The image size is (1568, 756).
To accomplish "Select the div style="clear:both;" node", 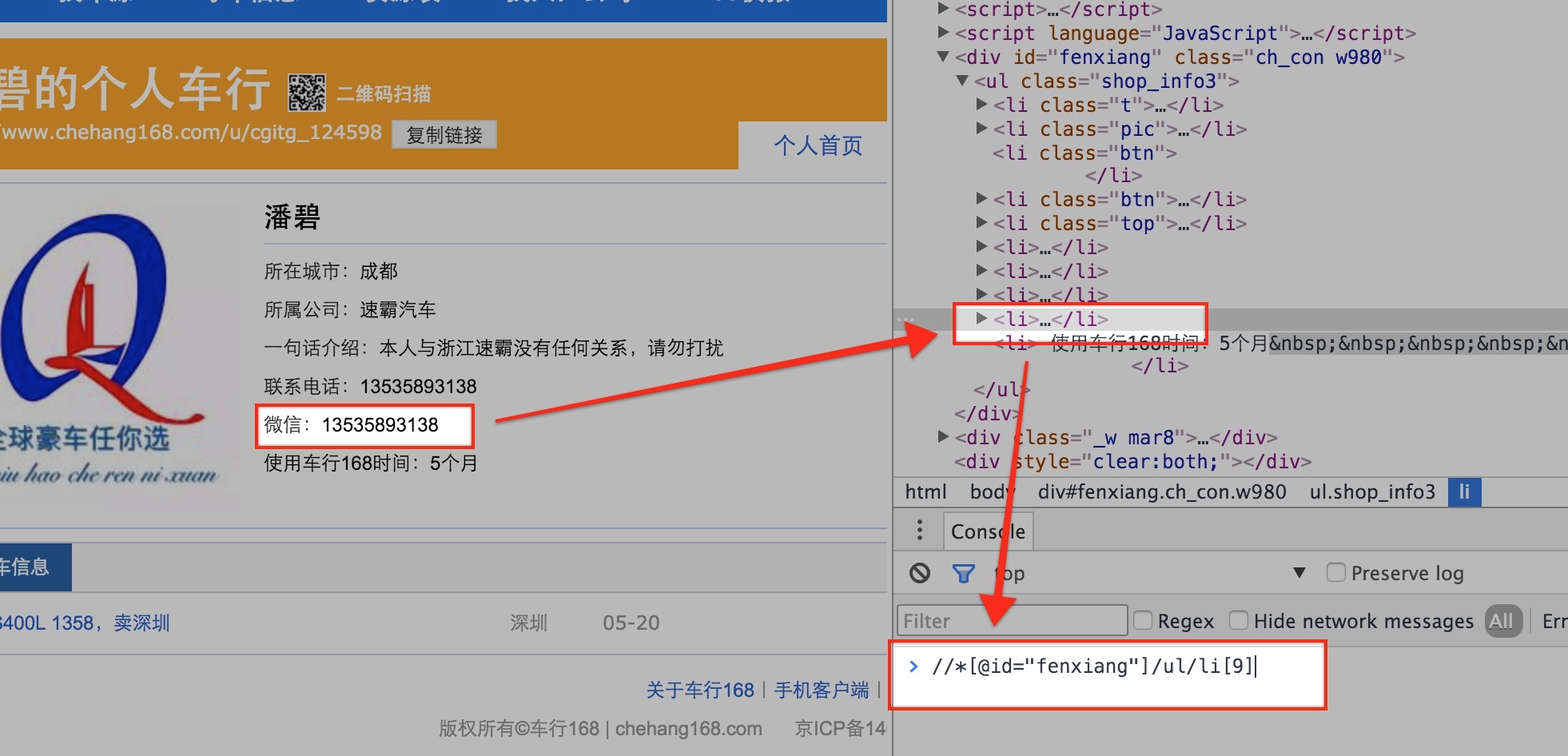I will tap(1133, 461).
